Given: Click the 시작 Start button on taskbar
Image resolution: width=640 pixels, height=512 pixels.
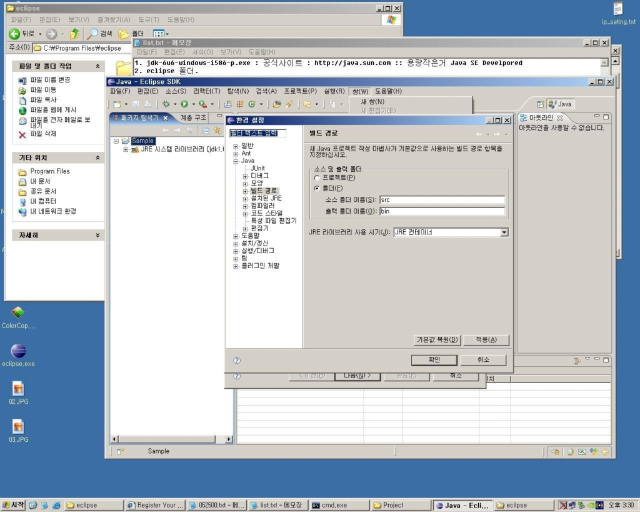Looking at the screenshot, I should pyautogui.click(x=13, y=505).
